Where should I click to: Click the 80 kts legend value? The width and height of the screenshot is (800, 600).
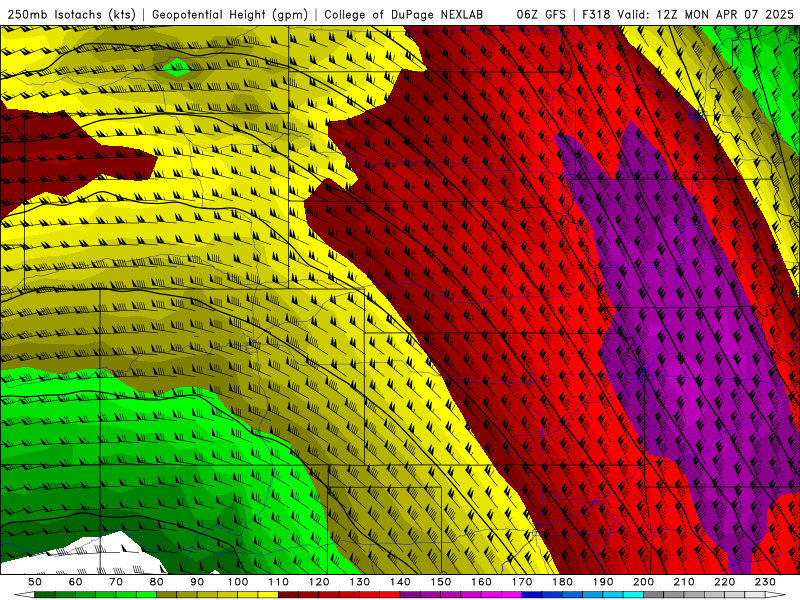[157, 582]
